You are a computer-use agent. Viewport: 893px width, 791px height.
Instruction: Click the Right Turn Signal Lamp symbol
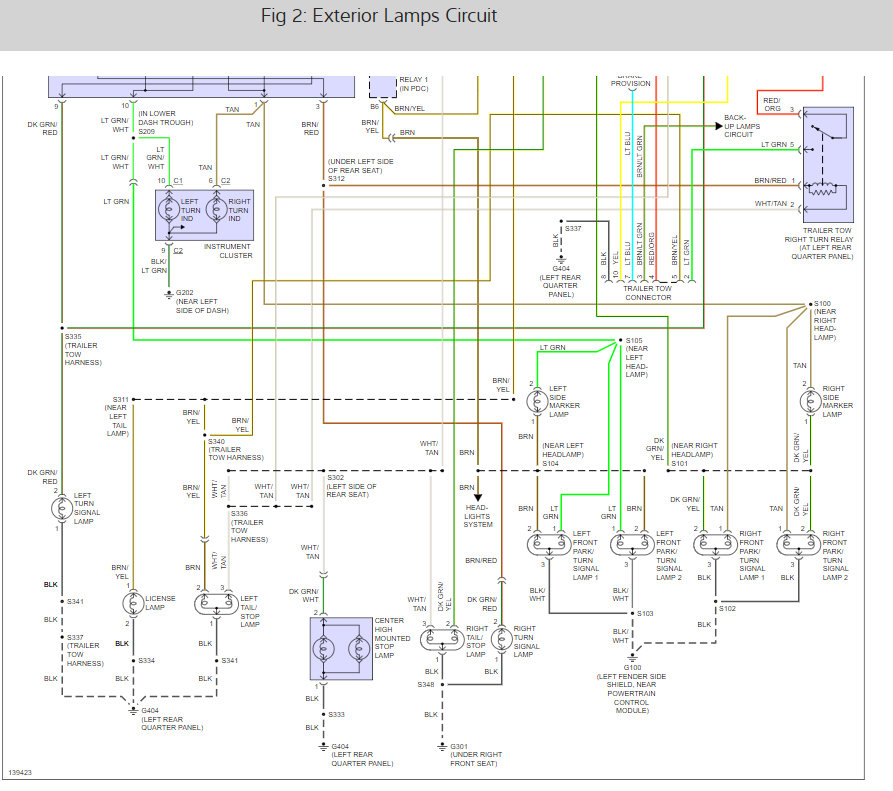502,640
